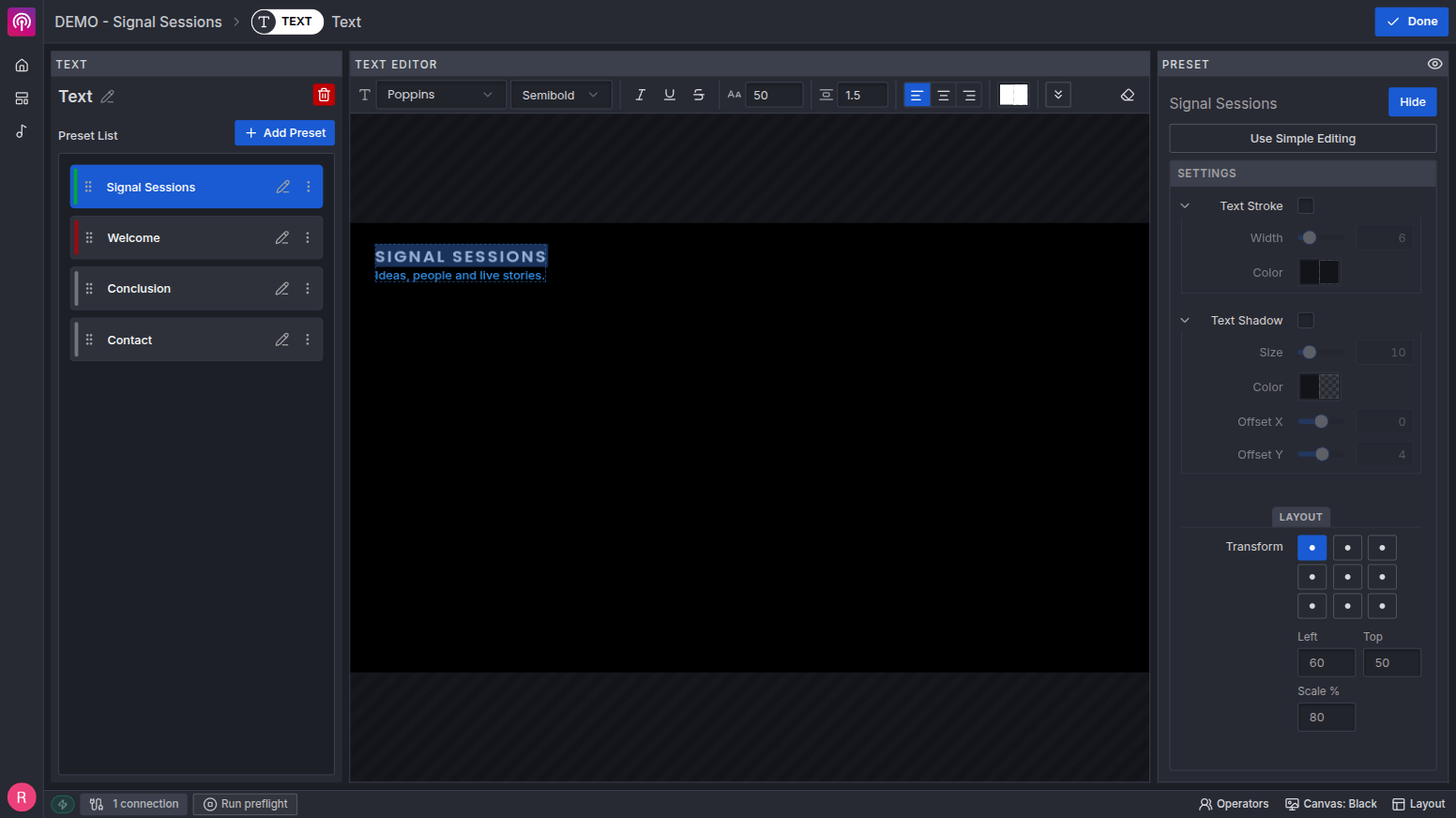
Task: Edit the Signal Sessions preset
Action: tap(282, 187)
